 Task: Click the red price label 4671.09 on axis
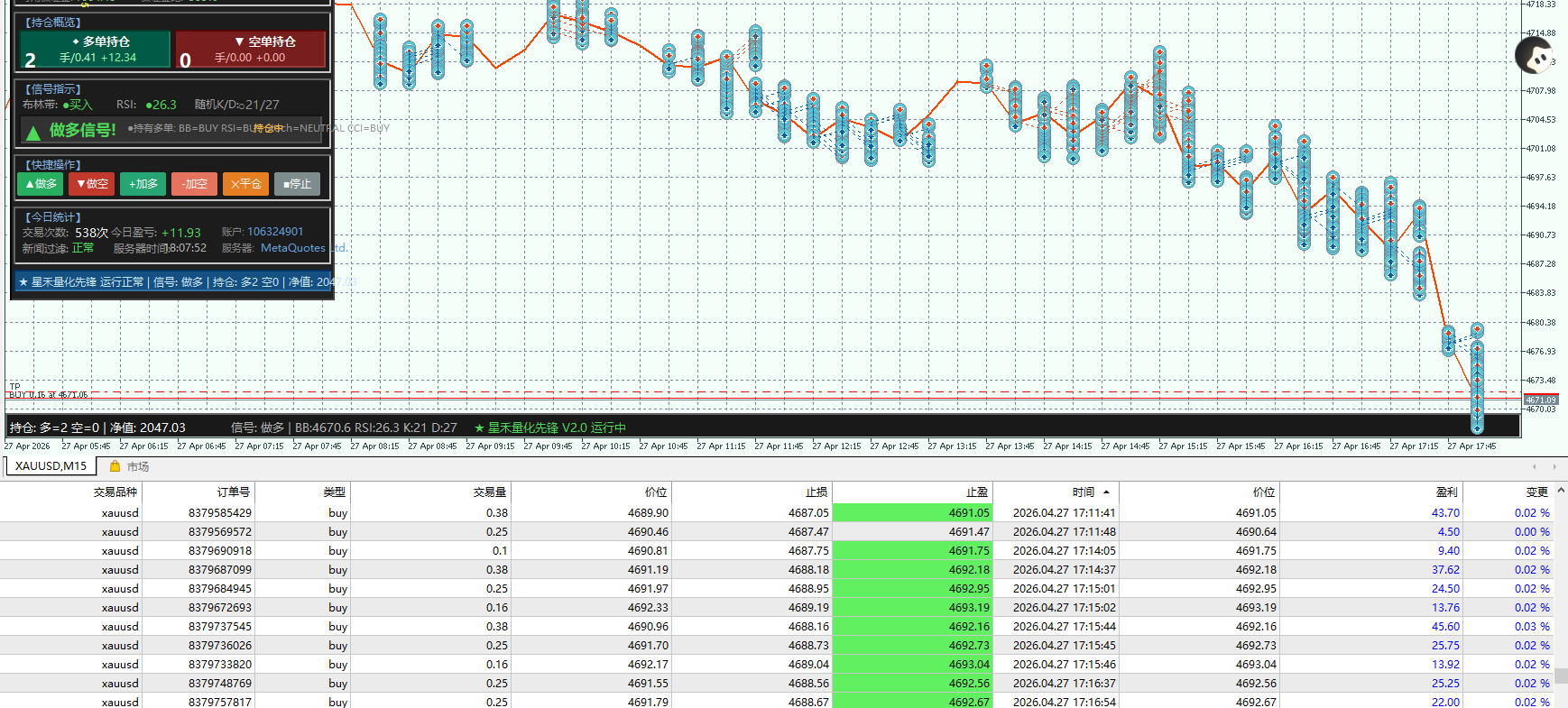click(1540, 400)
